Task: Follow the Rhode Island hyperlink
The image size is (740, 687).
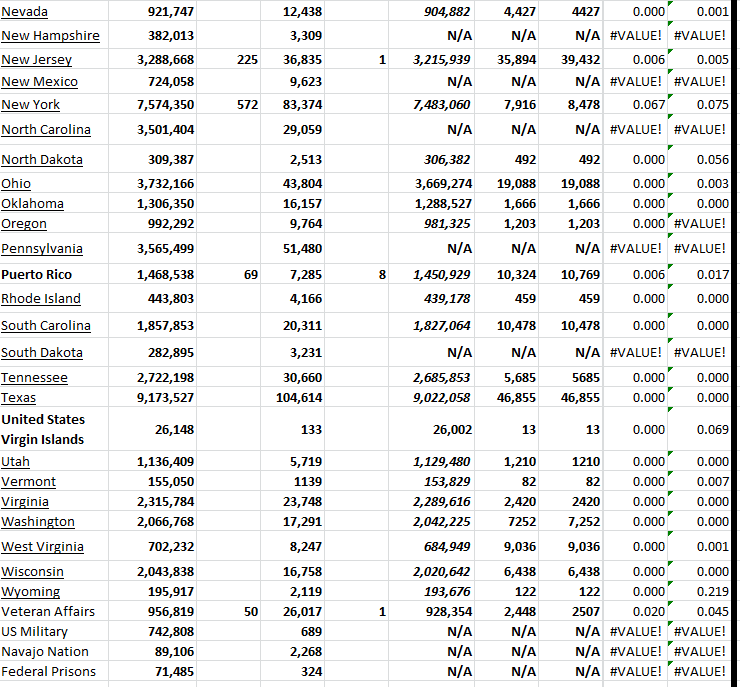Action: pos(40,299)
